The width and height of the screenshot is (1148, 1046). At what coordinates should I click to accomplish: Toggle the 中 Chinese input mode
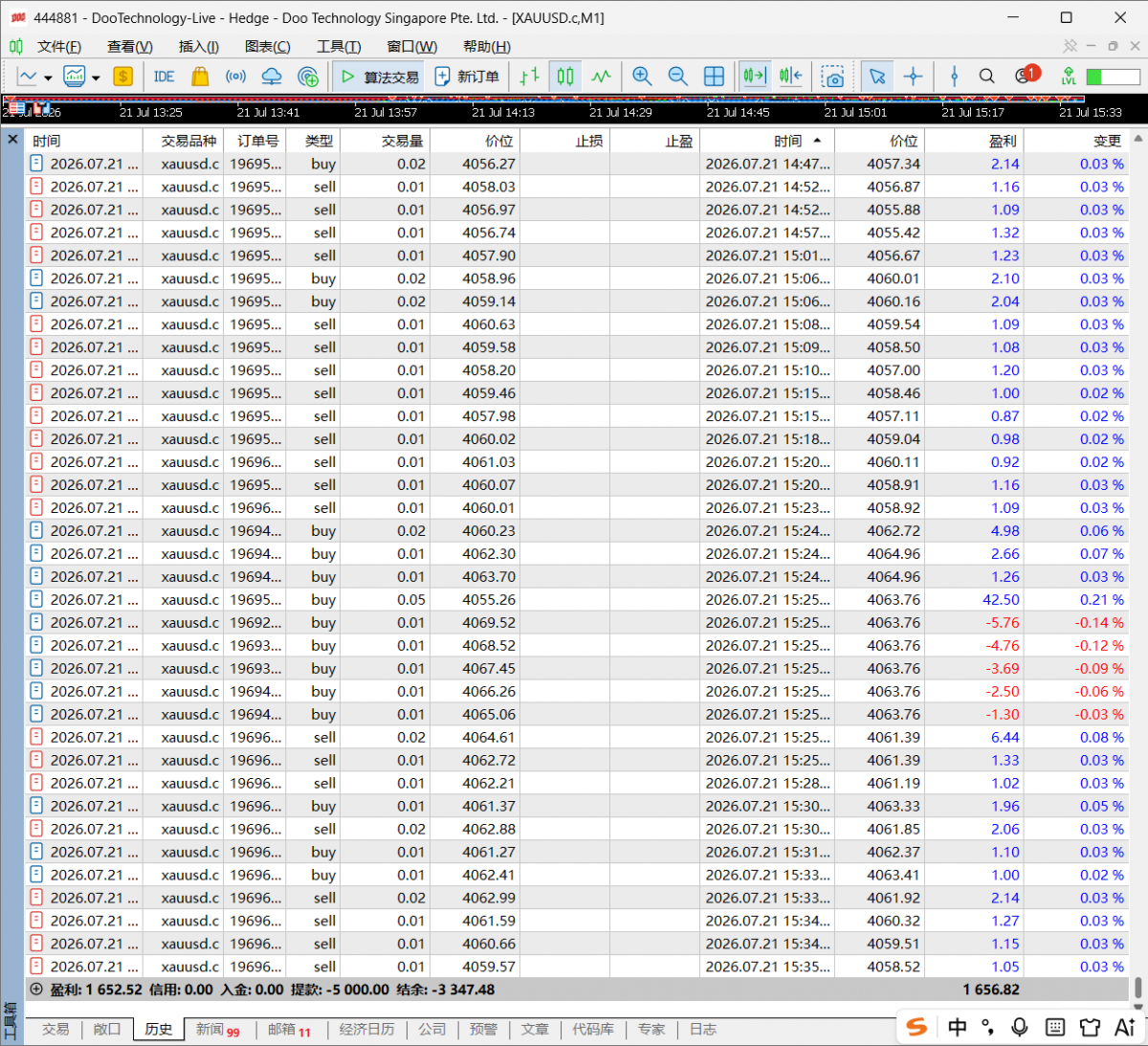[x=957, y=1027]
